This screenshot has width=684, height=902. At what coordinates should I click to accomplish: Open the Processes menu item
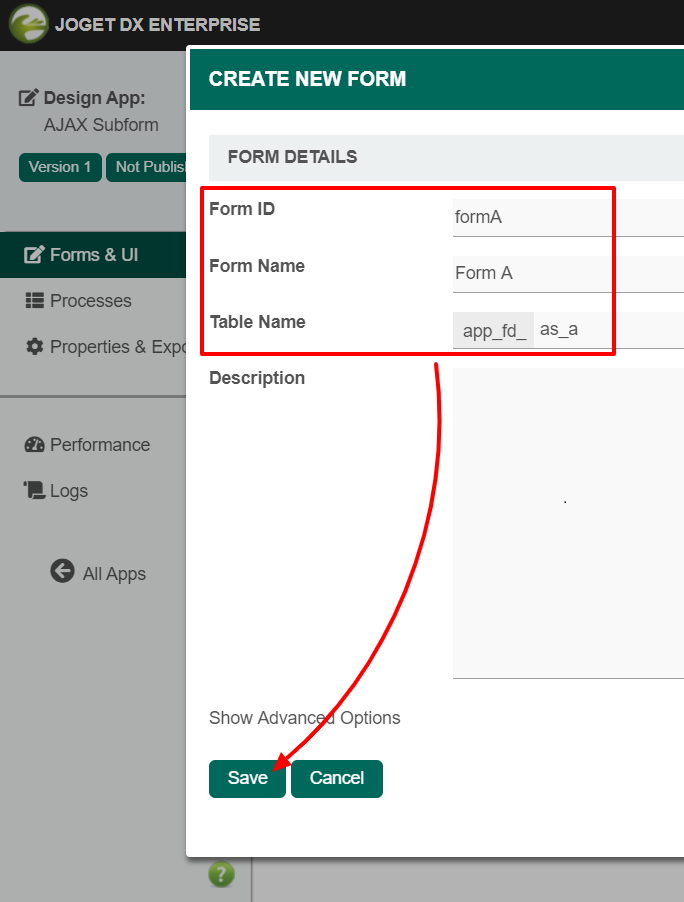[90, 301]
